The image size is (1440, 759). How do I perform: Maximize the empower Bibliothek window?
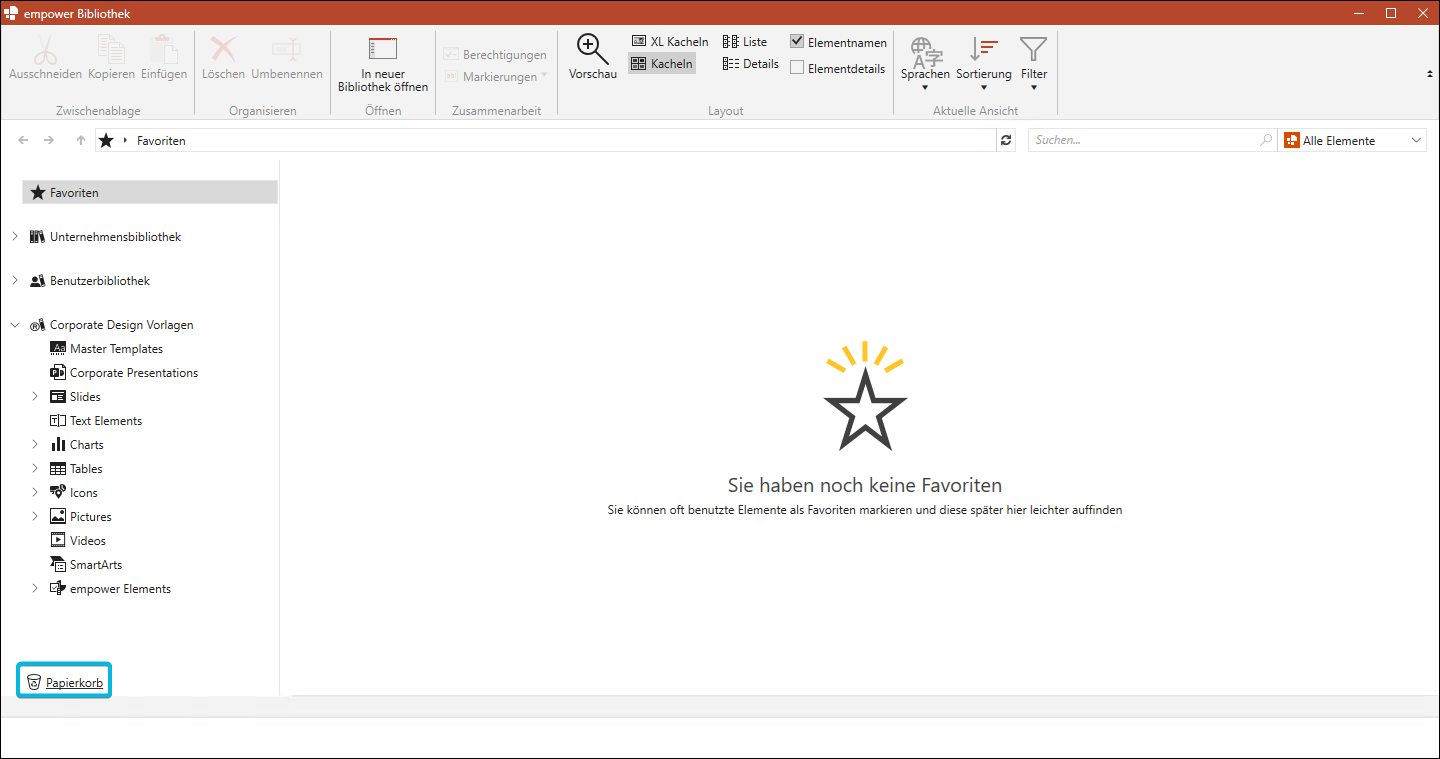[1391, 13]
